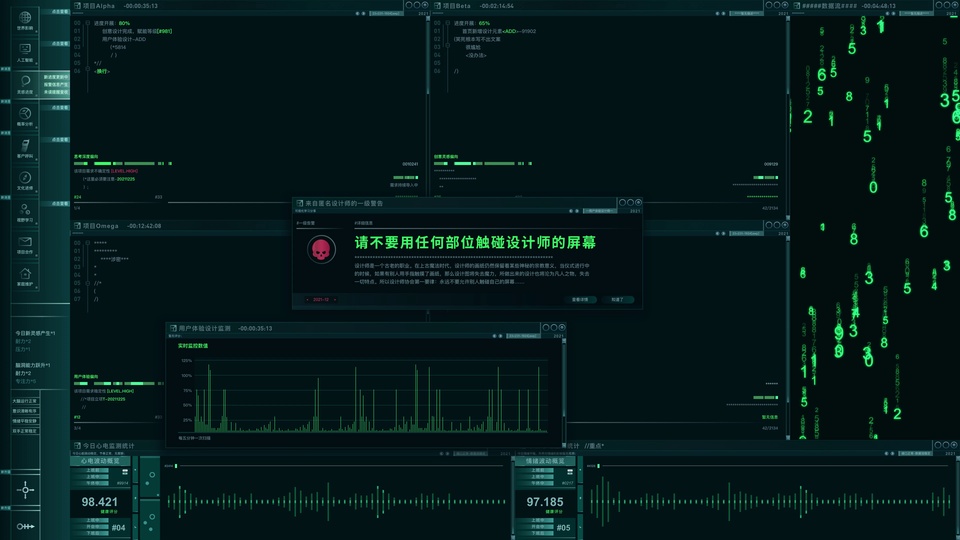Click the red warning headline in dialog
Screen dimensions: 960x540
point(475,242)
